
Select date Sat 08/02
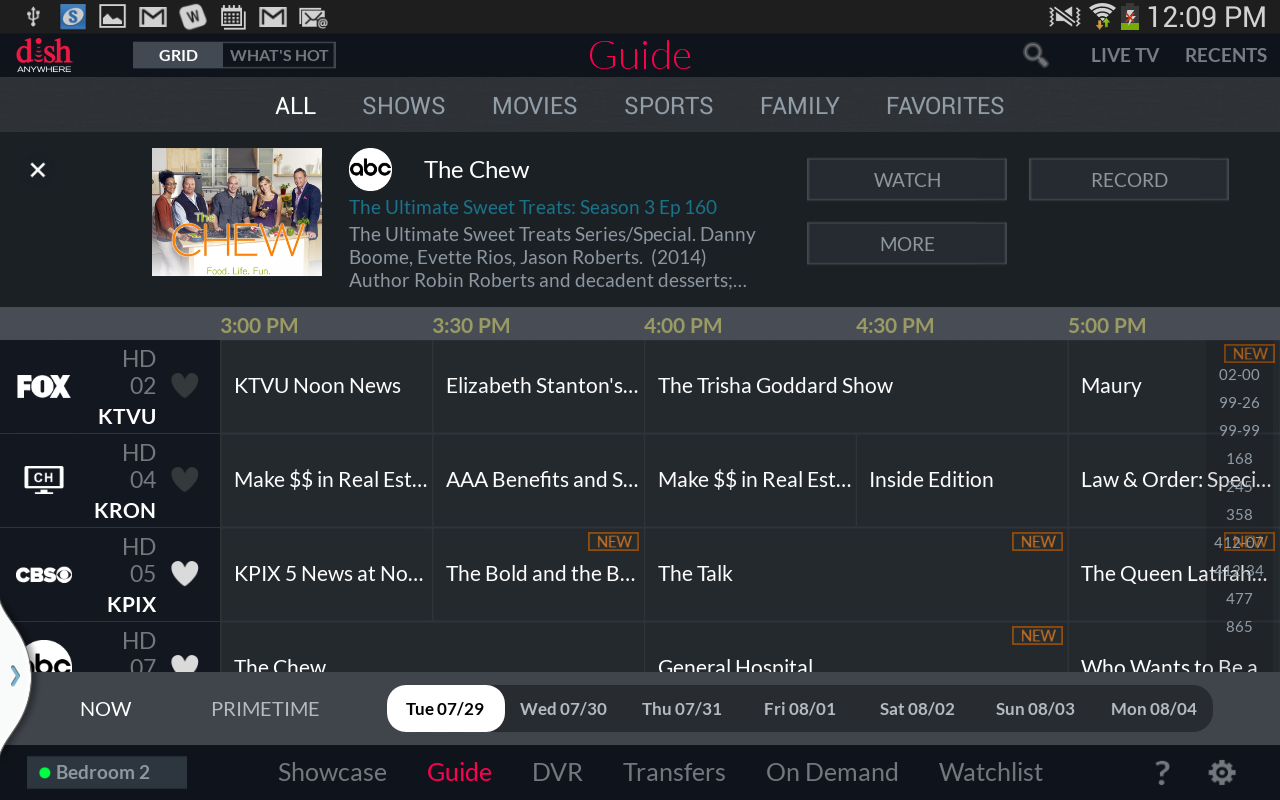click(917, 709)
